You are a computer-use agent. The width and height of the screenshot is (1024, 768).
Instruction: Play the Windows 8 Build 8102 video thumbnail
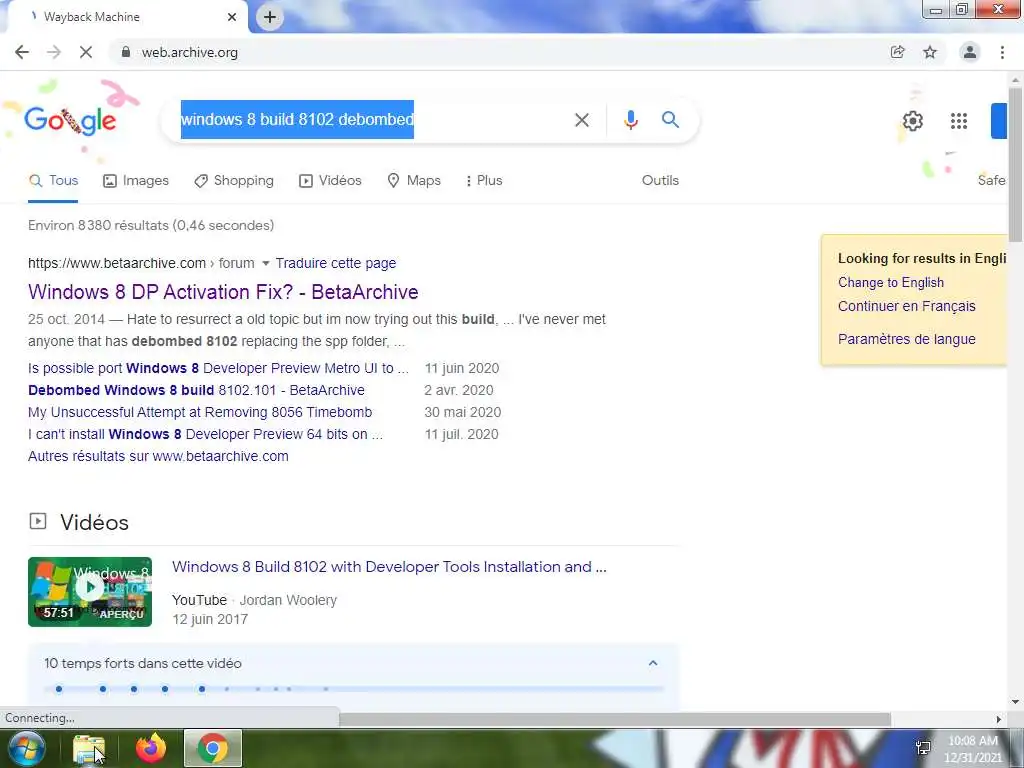90,592
